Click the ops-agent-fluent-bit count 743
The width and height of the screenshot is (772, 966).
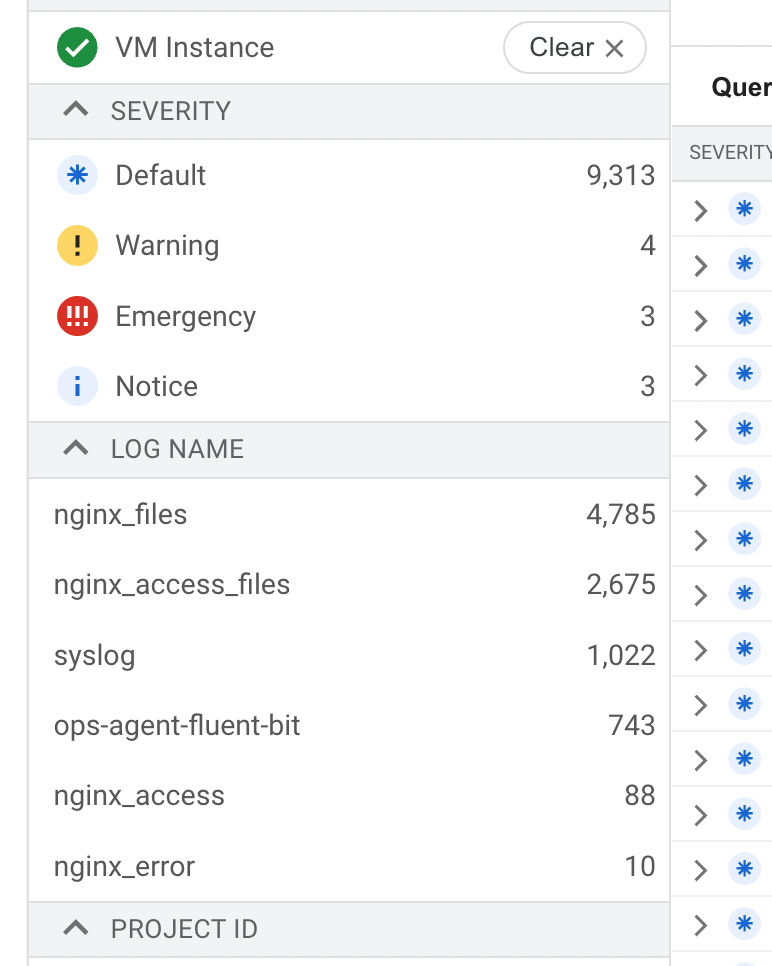(632, 726)
